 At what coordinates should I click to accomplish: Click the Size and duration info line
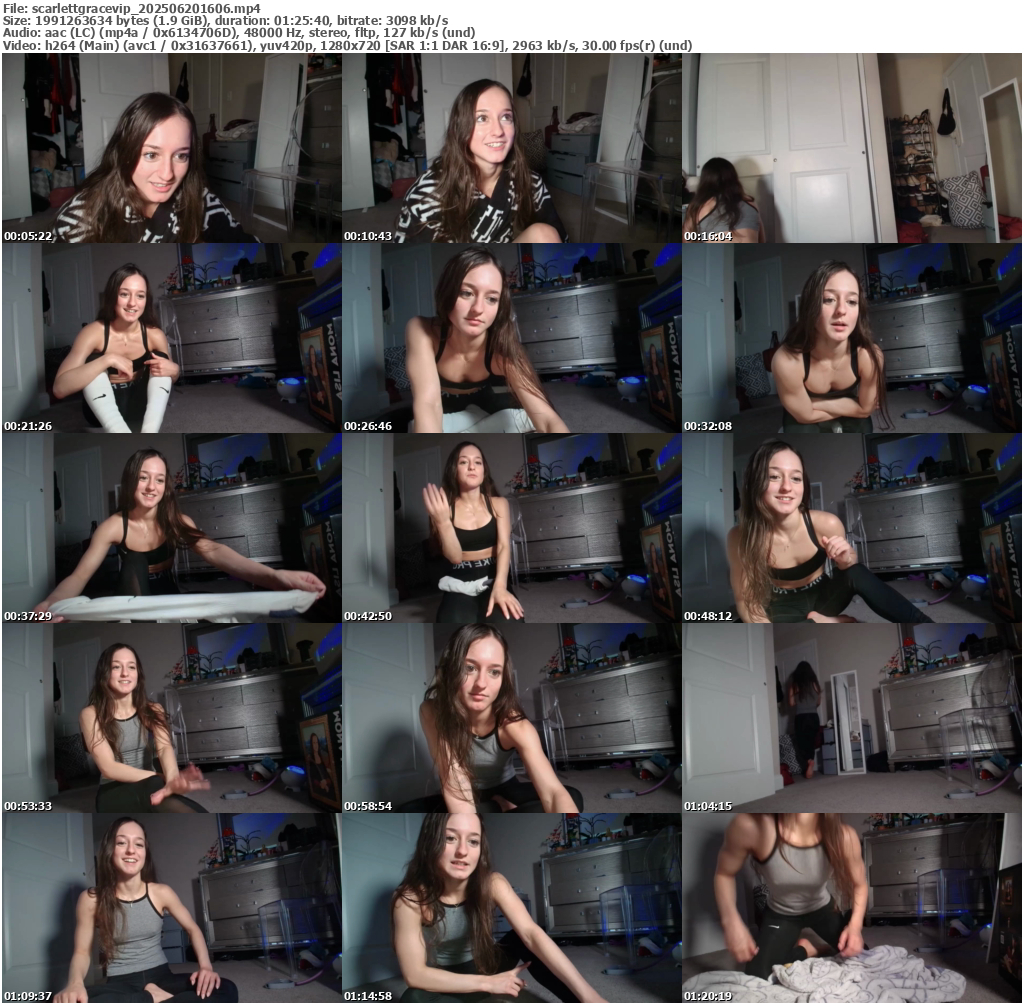point(225,20)
